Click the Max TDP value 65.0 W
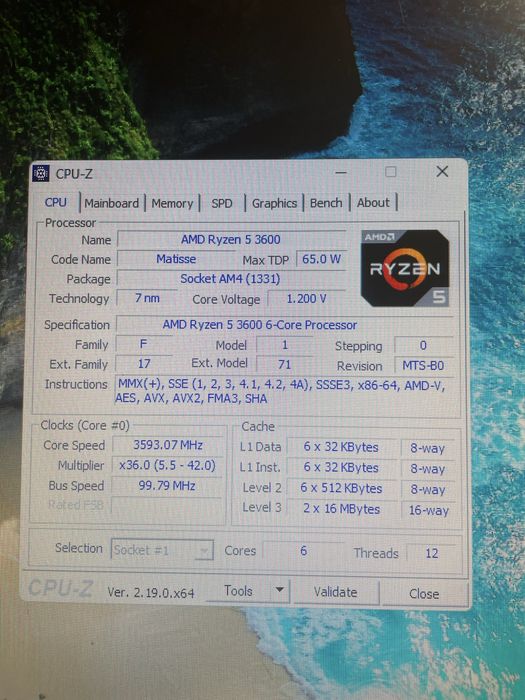Image resolution: width=525 pixels, height=700 pixels. tap(321, 259)
